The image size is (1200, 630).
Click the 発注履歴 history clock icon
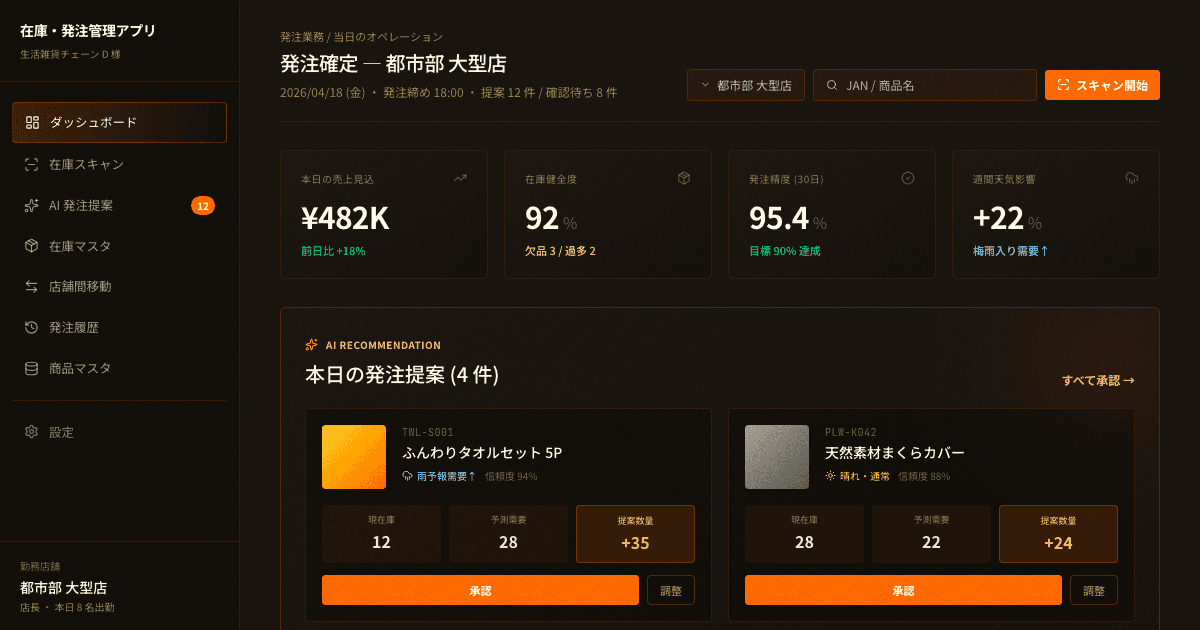pyautogui.click(x=32, y=328)
